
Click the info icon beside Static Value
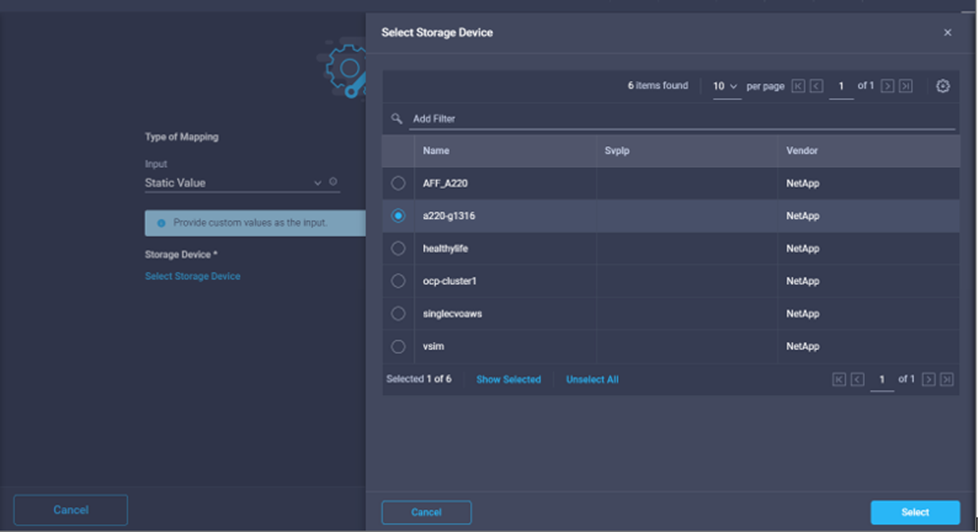(333, 183)
